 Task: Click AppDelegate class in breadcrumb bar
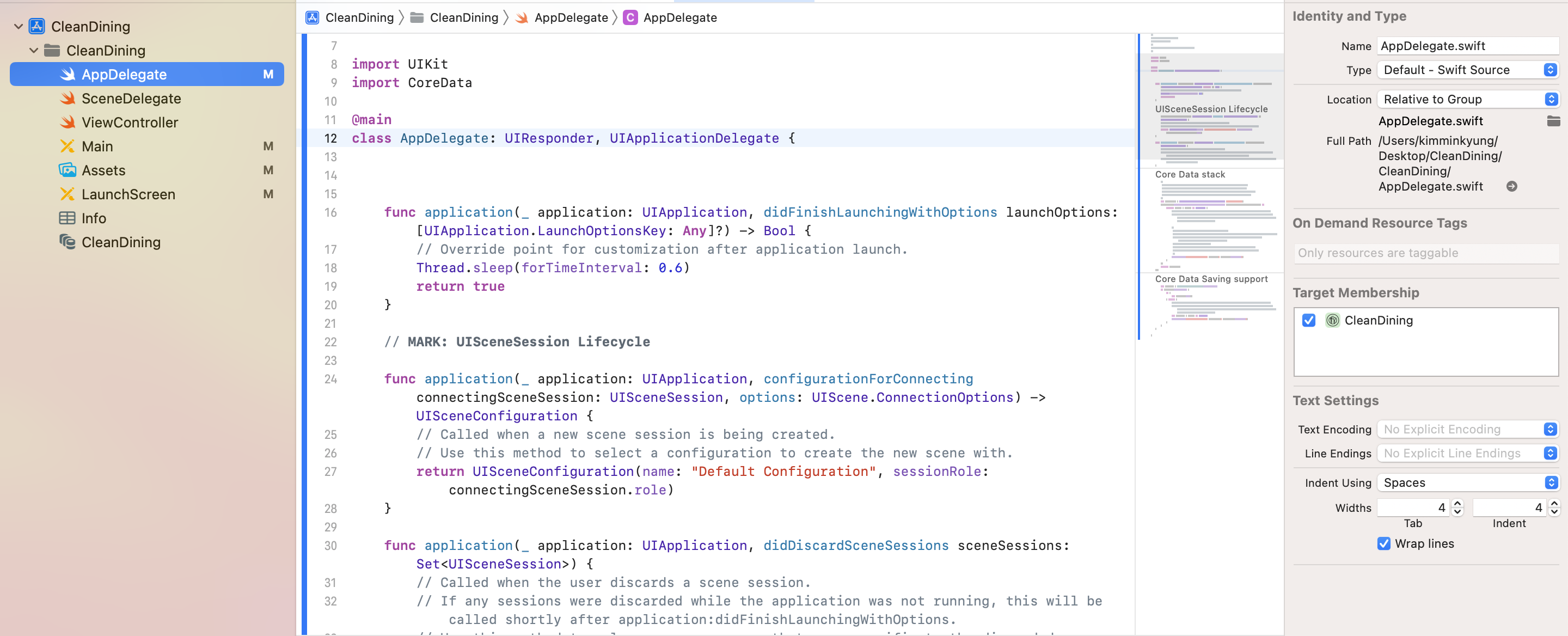(679, 17)
